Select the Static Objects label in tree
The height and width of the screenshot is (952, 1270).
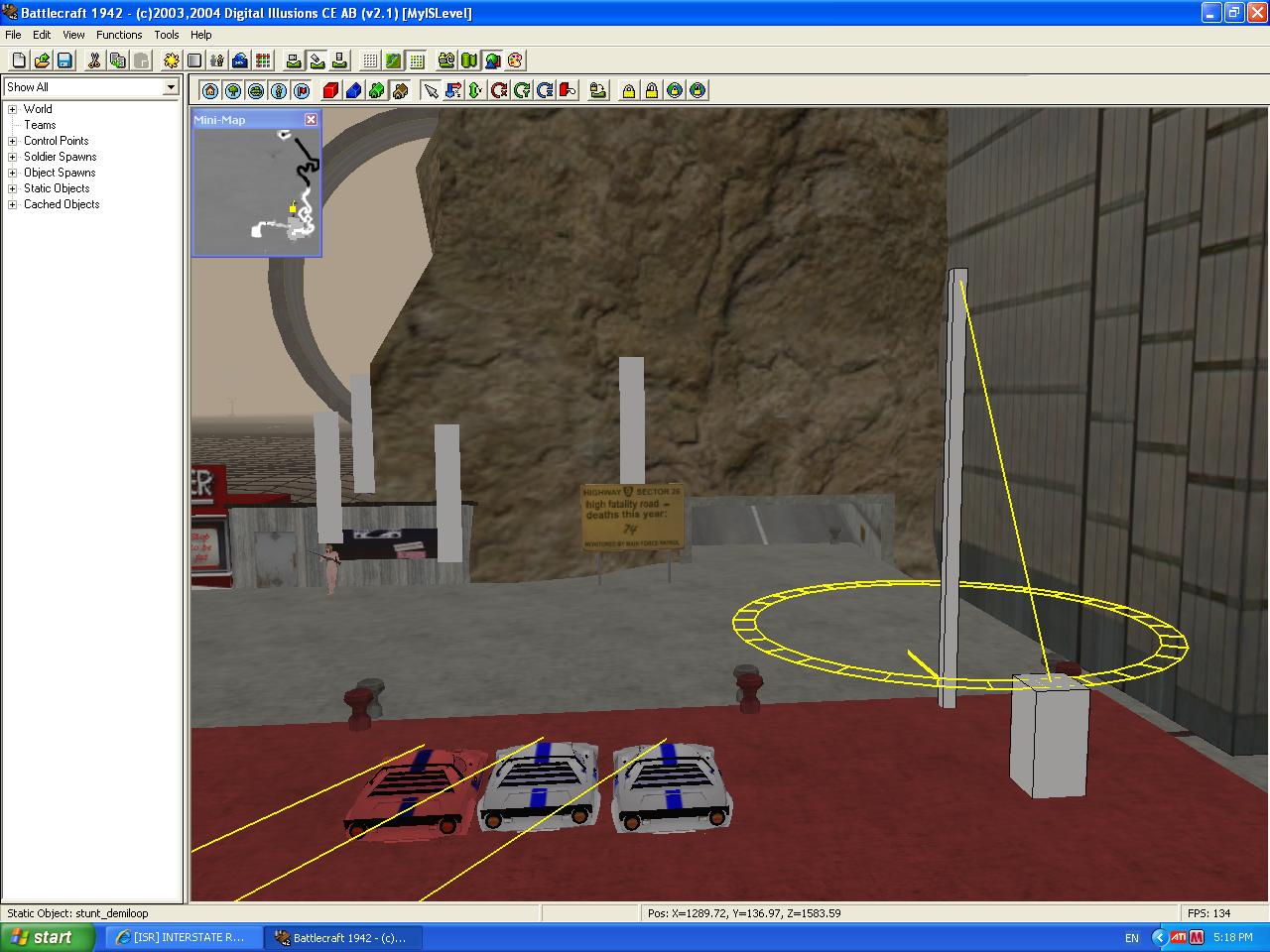[x=57, y=188]
